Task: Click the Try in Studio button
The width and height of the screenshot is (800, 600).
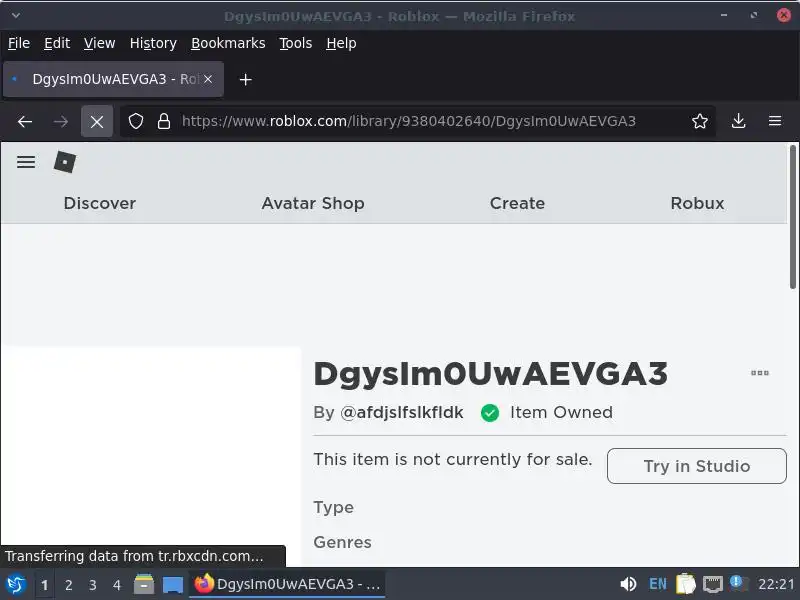Action: pos(697,466)
